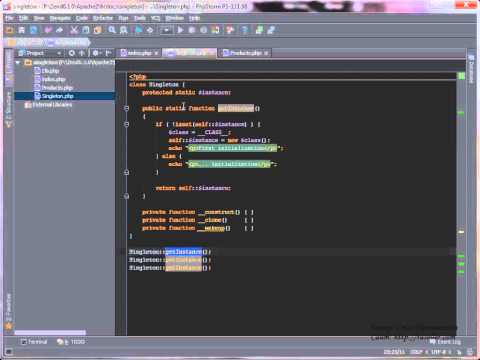Click the Find magnifier icon
The height and width of the screenshot is (360, 480).
(x=112, y=30)
